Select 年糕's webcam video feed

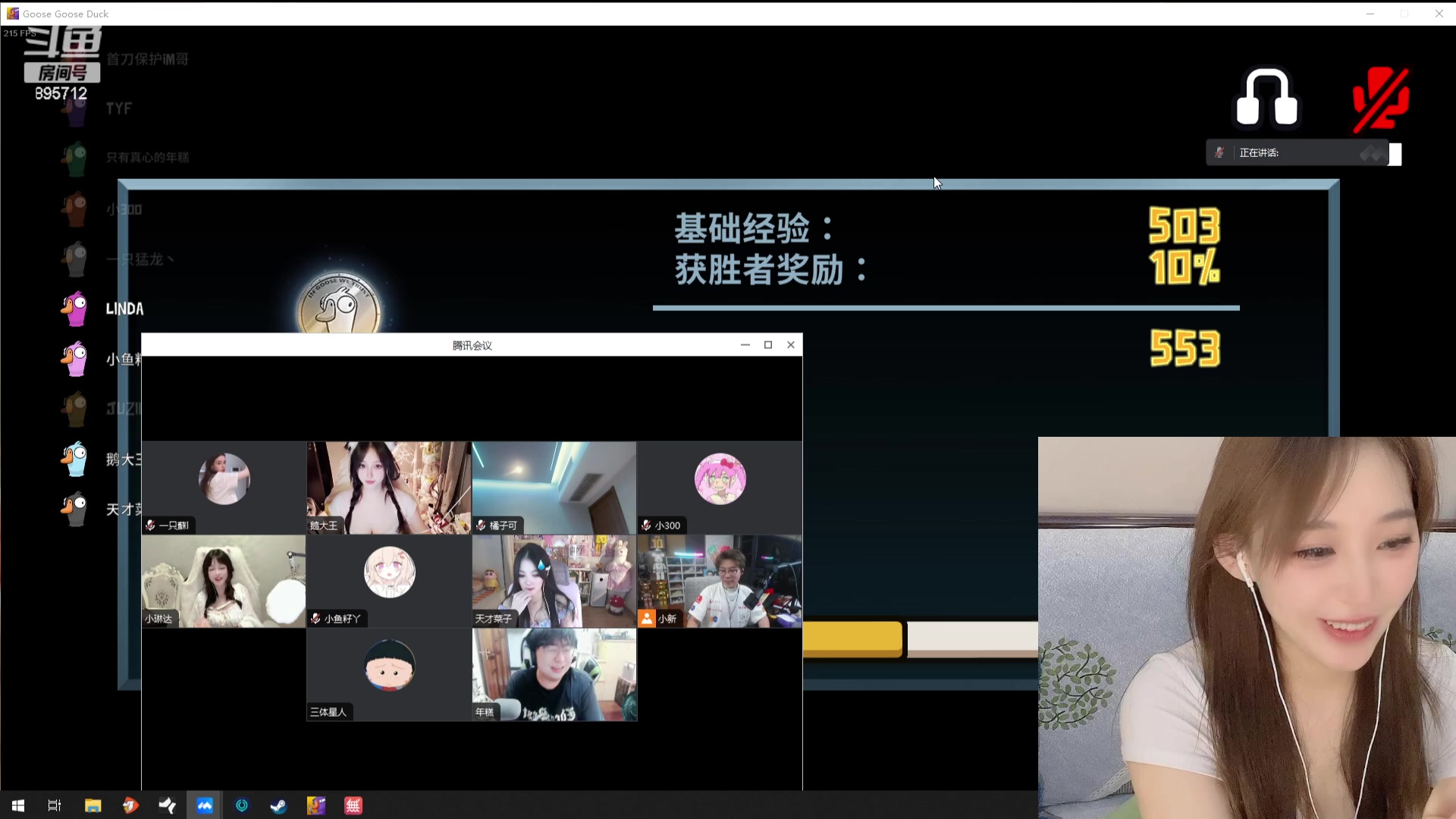click(553, 673)
